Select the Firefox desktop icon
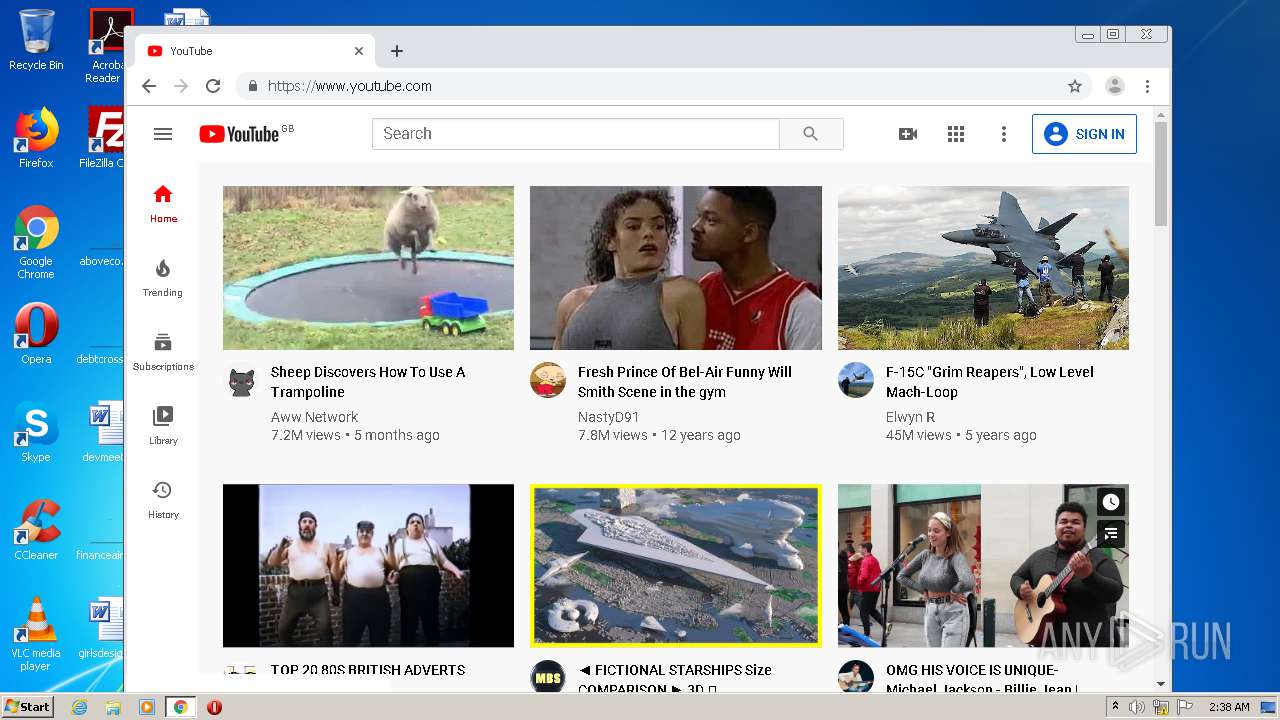1280x720 pixels. click(x=36, y=138)
